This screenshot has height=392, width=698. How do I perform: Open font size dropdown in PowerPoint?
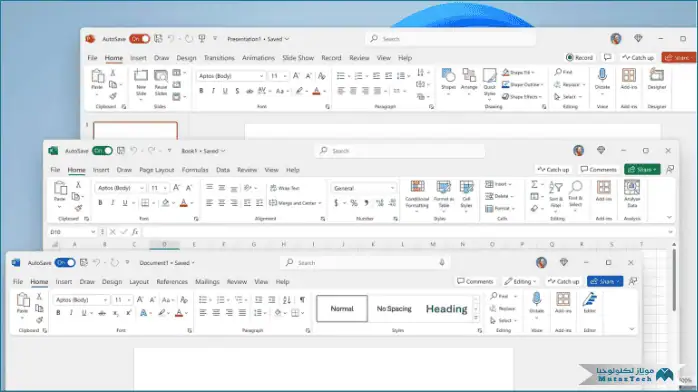pyautogui.click(x=285, y=76)
